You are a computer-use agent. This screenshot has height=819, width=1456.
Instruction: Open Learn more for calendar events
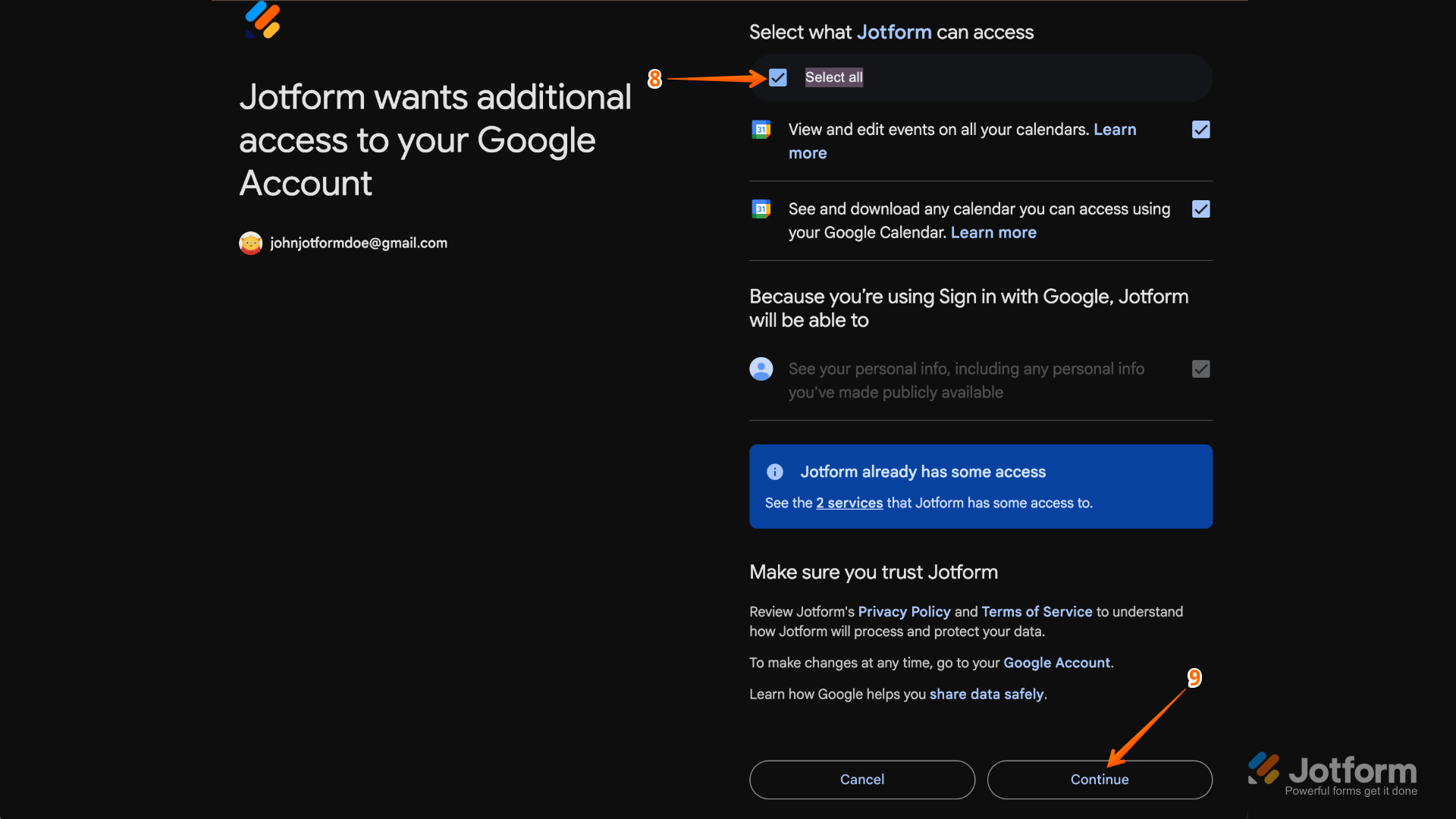click(x=1115, y=129)
